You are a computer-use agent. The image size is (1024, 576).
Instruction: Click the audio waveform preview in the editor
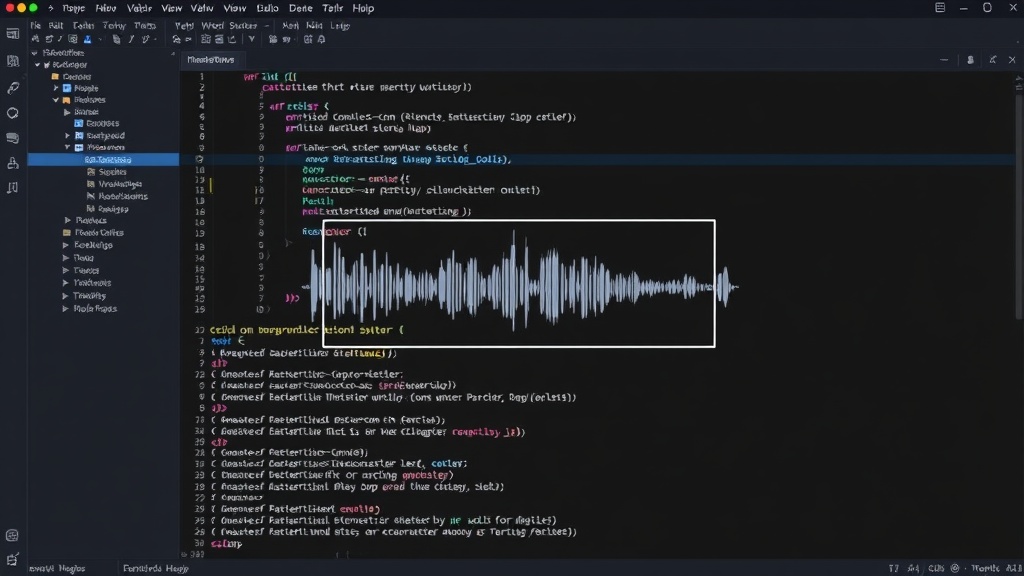tap(519, 283)
